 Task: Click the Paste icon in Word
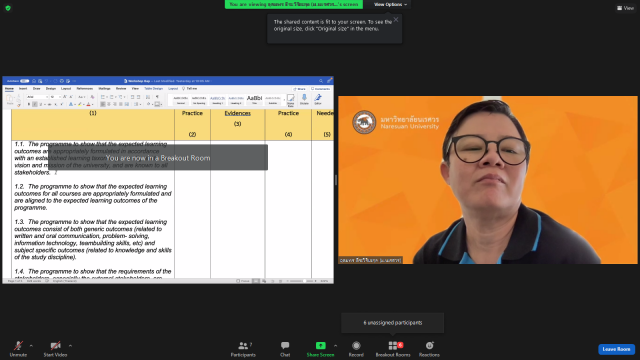pos(10,100)
